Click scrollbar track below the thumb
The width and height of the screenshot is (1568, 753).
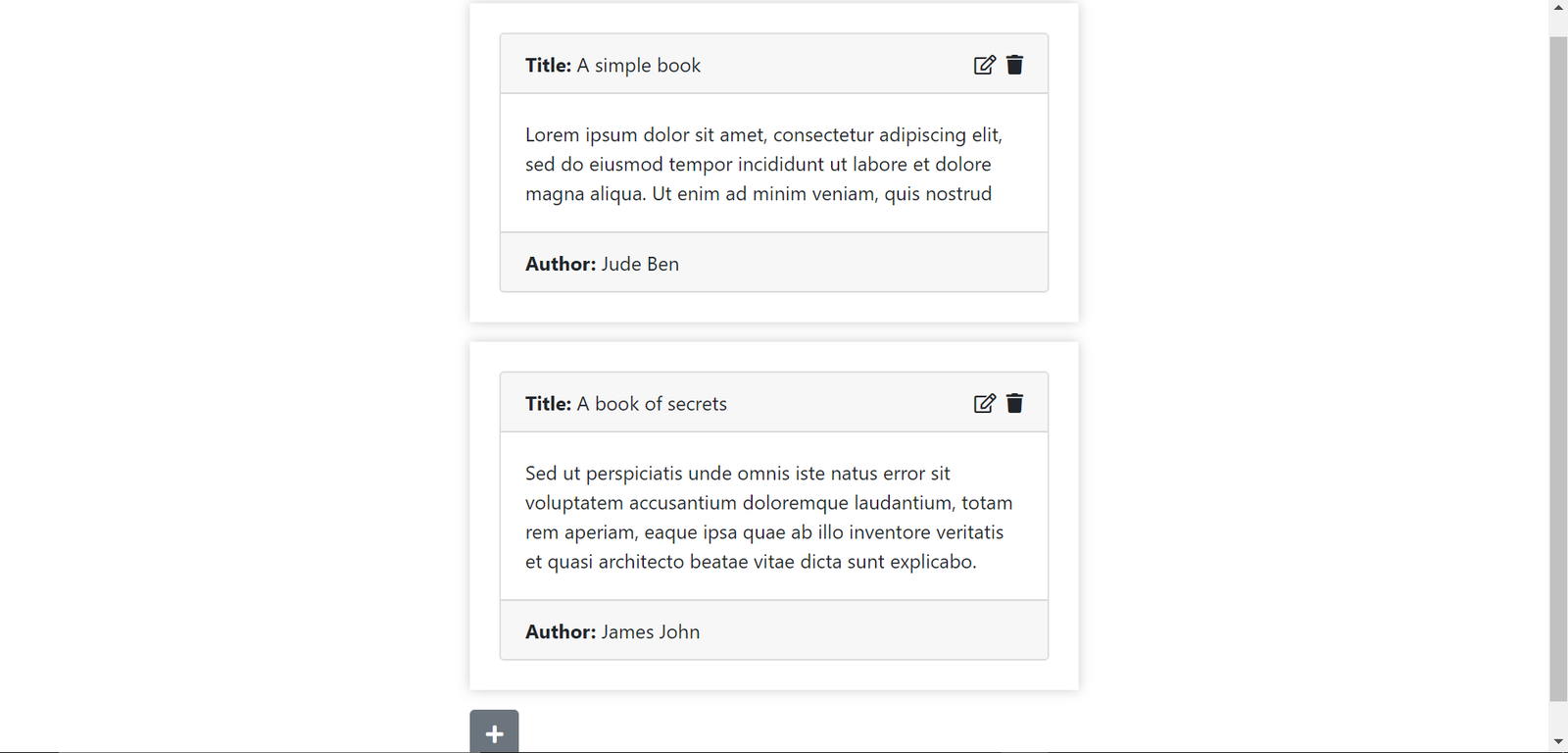coord(1558,717)
